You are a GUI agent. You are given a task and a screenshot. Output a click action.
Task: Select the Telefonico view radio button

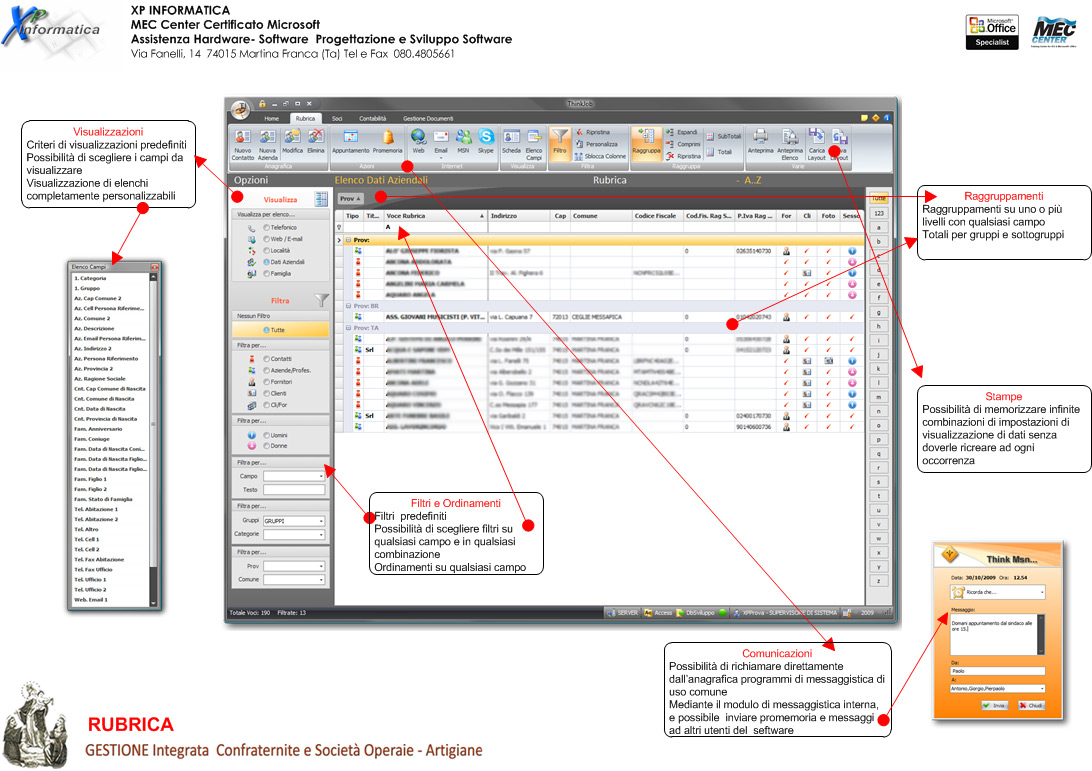(x=267, y=228)
